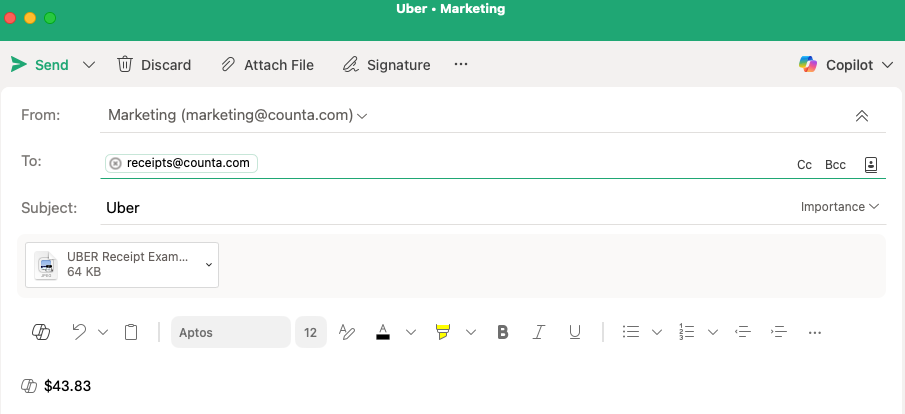Open the address book contacts icon
The width and height of the screenshot is (905, 414).
tap(870, 164)
